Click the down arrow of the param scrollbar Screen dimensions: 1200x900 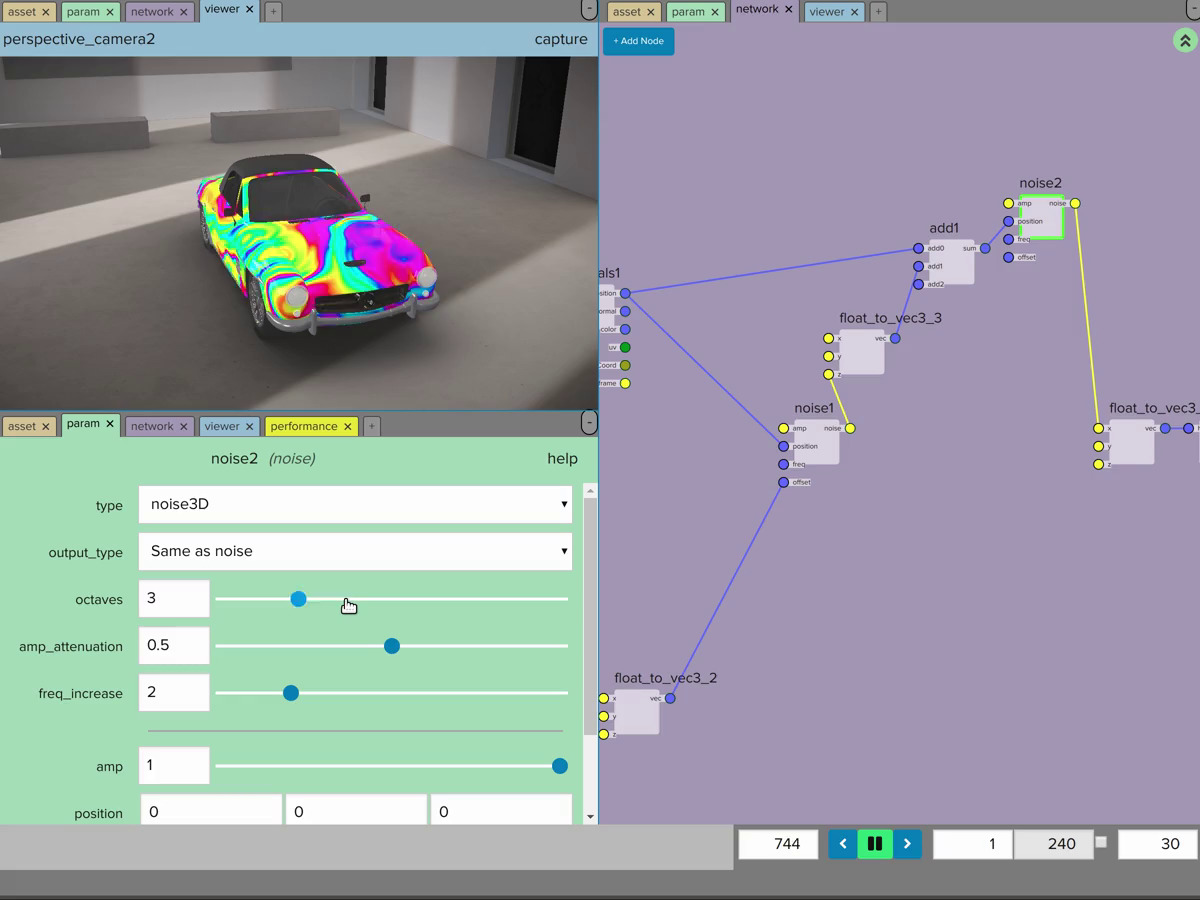tap(590, 817)
